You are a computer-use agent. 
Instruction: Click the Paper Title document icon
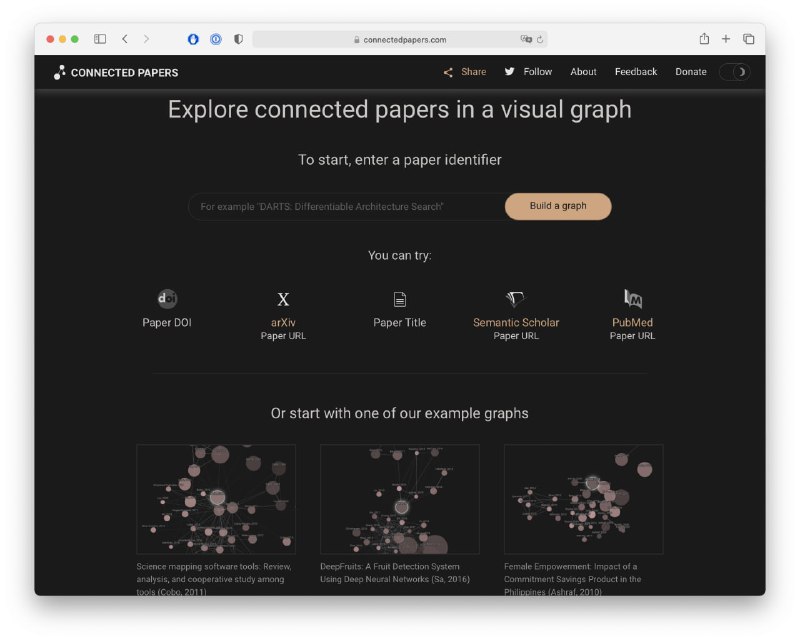(400, 300)
